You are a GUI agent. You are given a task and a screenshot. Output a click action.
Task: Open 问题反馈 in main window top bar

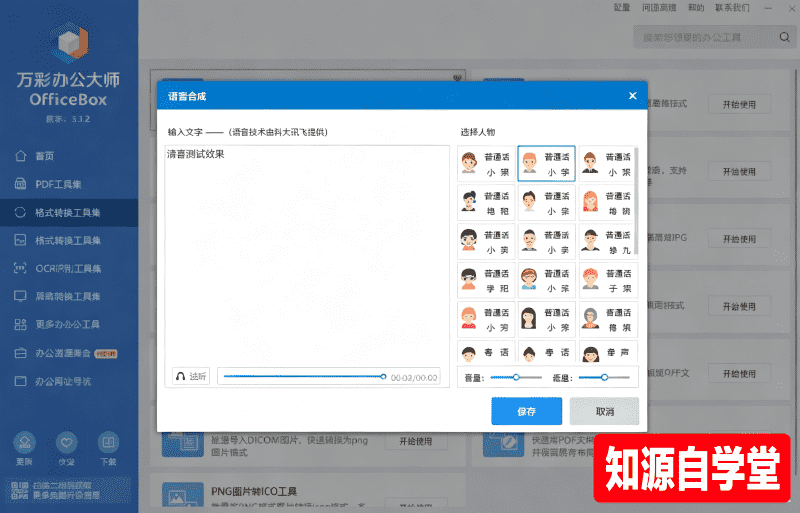pyautogui.click(x=659, y=8)
